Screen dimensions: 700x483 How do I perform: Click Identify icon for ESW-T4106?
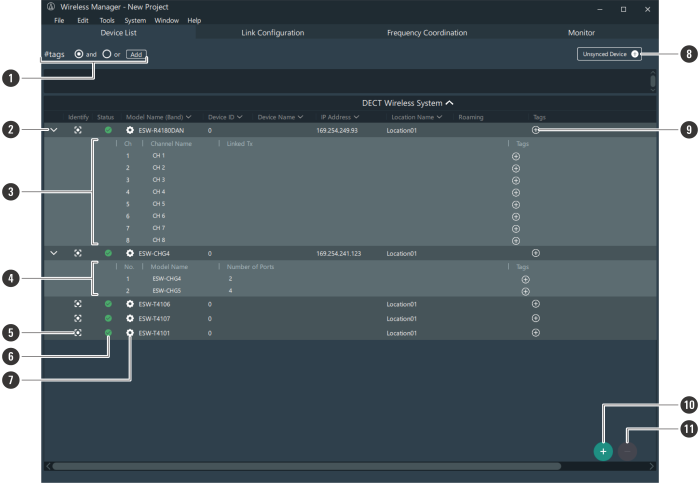(x=78, y=304)
